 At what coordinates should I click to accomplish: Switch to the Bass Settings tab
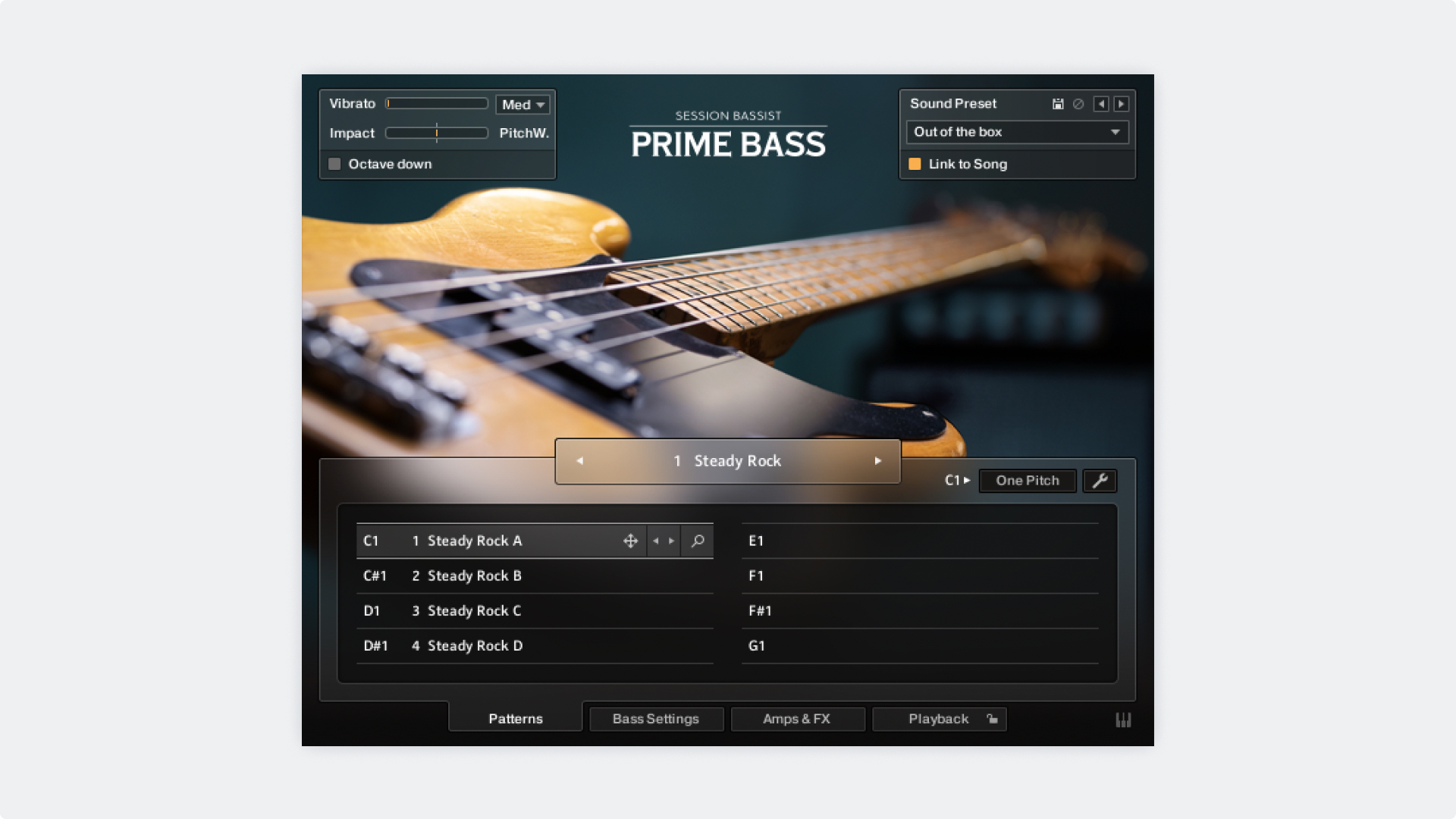656,719
